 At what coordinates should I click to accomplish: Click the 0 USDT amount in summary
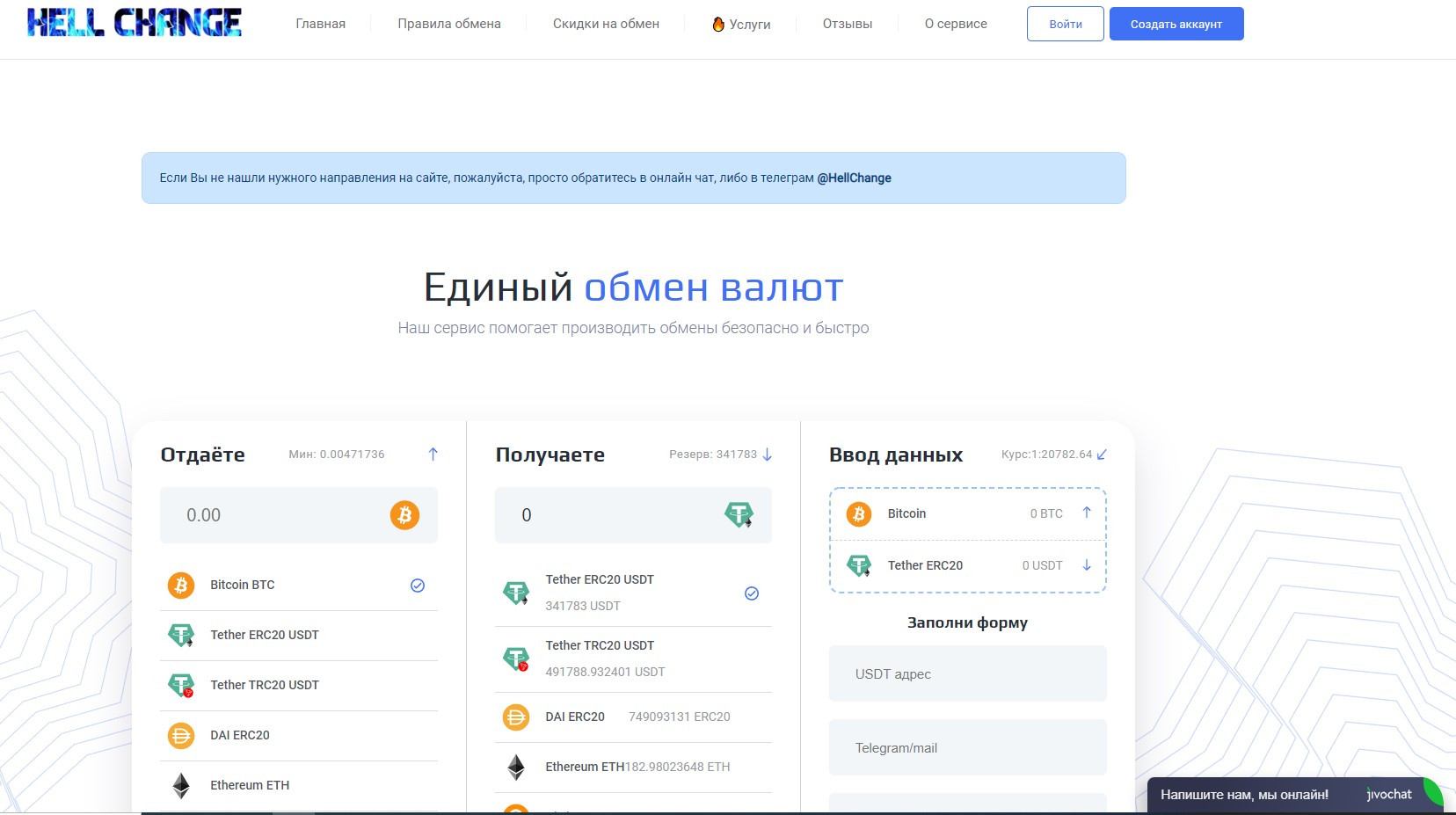pos(1043,565)
